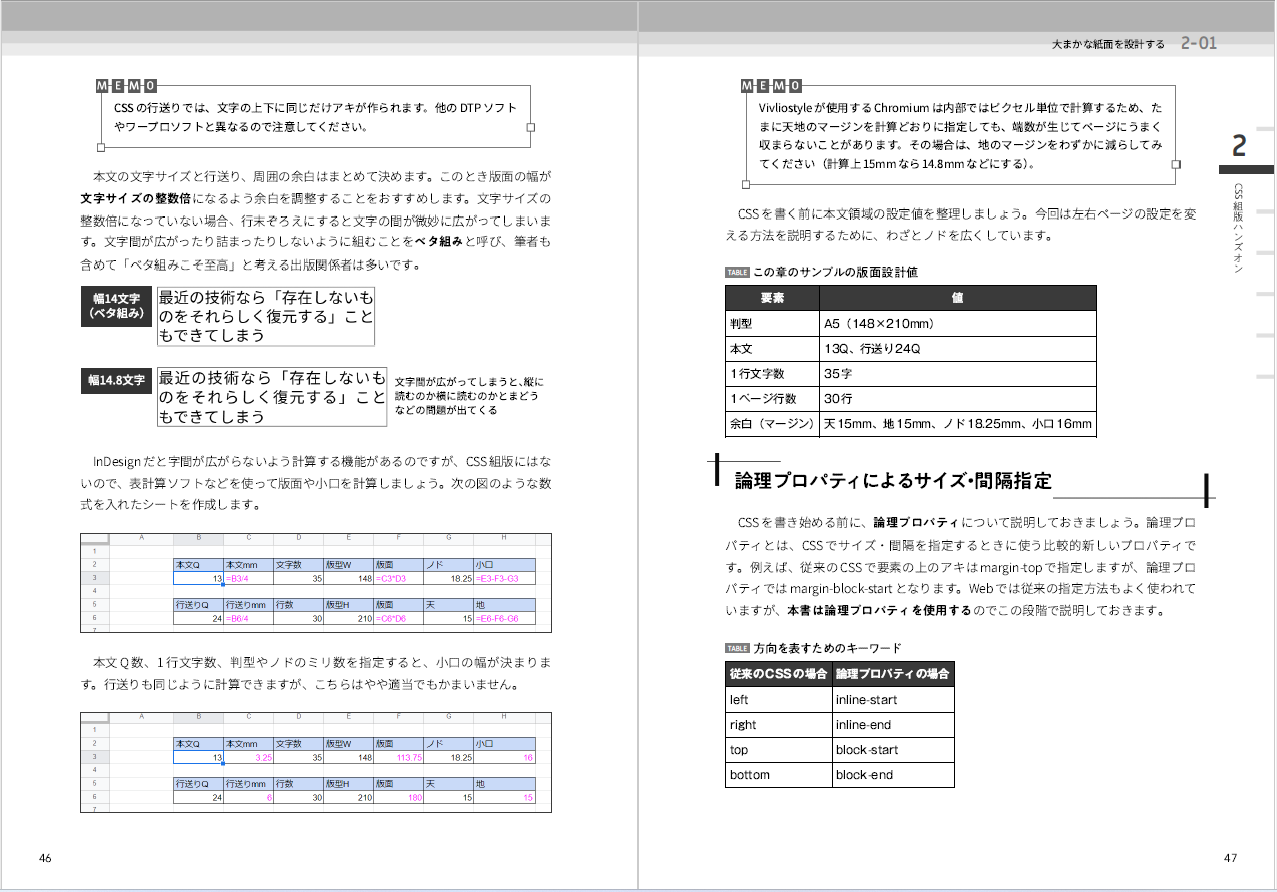Click the 2-01 page header tab

click(x=1189, y=43)
